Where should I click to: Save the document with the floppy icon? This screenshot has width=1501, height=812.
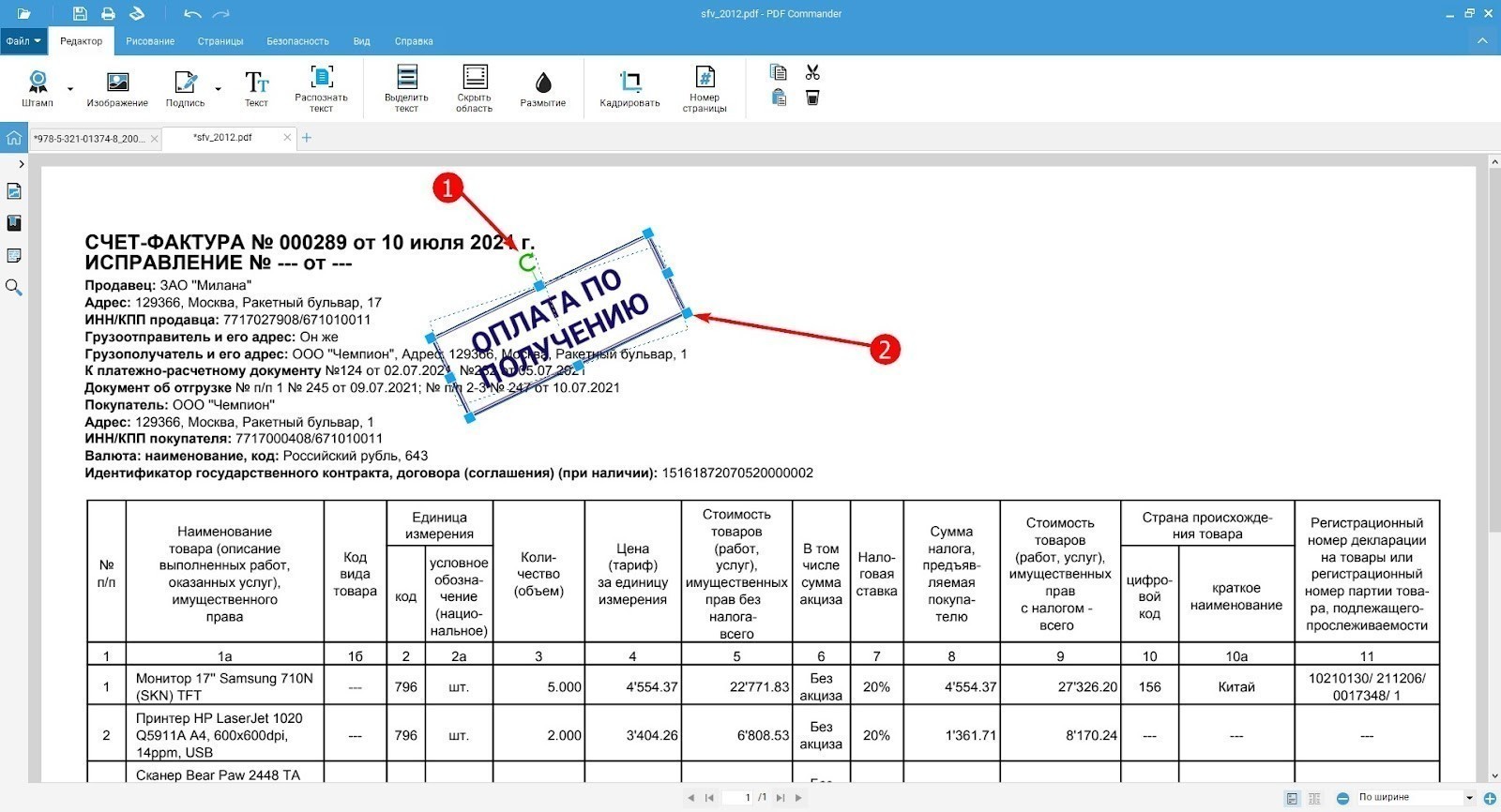tap(80, 13)
